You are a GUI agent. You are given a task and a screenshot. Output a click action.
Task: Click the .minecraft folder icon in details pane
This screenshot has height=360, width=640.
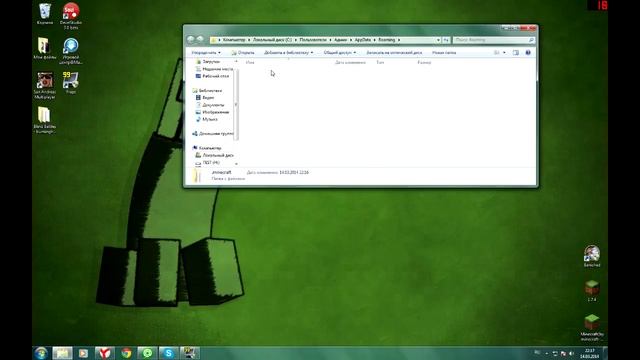(x=197, y=176)
